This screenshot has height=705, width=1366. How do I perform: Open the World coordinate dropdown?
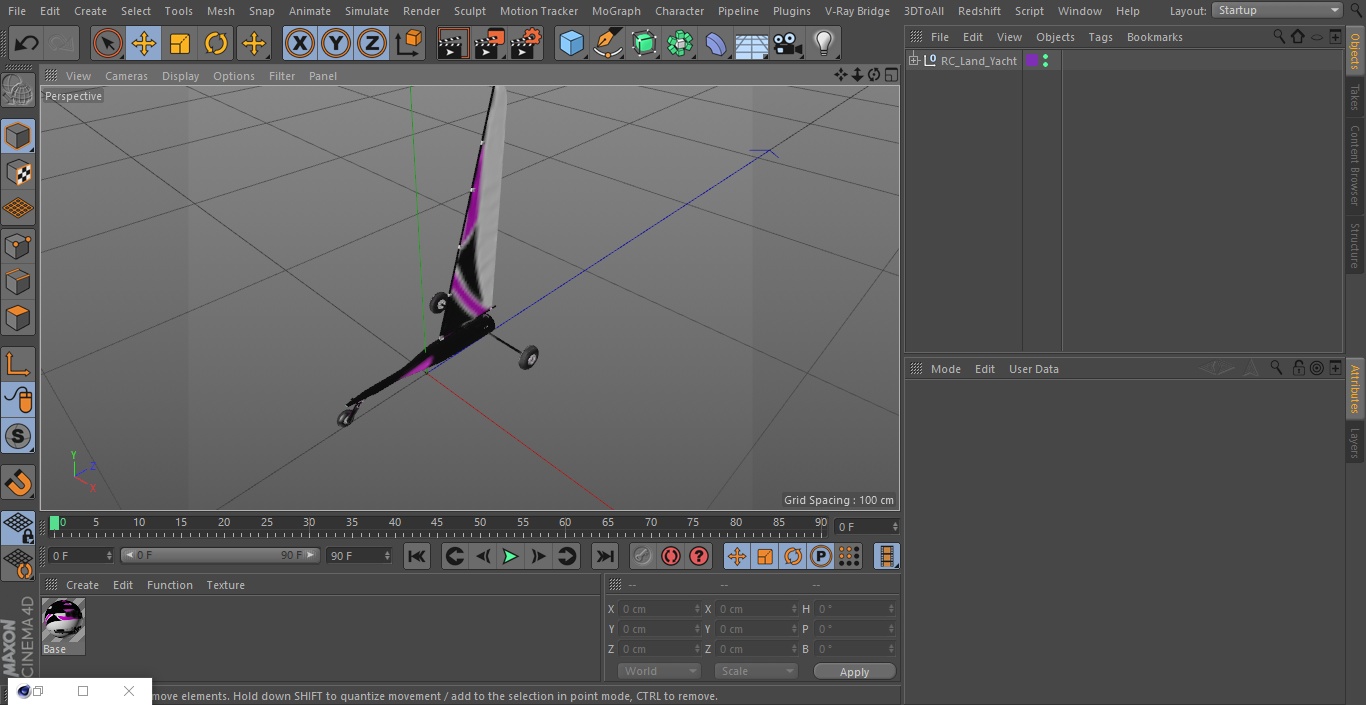click(658, 671)
